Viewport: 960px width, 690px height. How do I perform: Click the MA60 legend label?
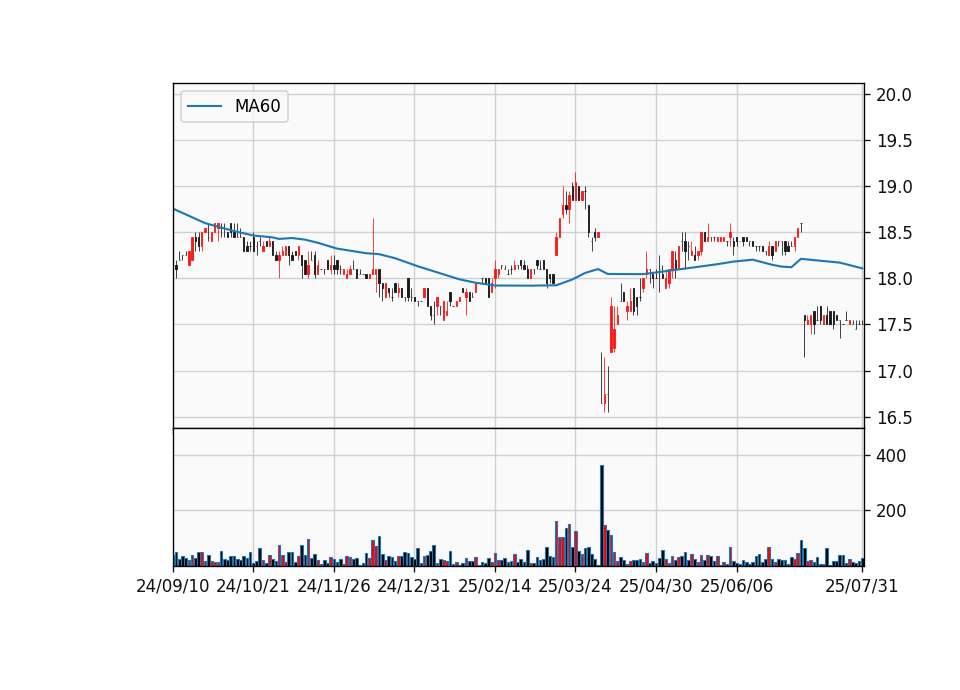[x=257, y=106]
